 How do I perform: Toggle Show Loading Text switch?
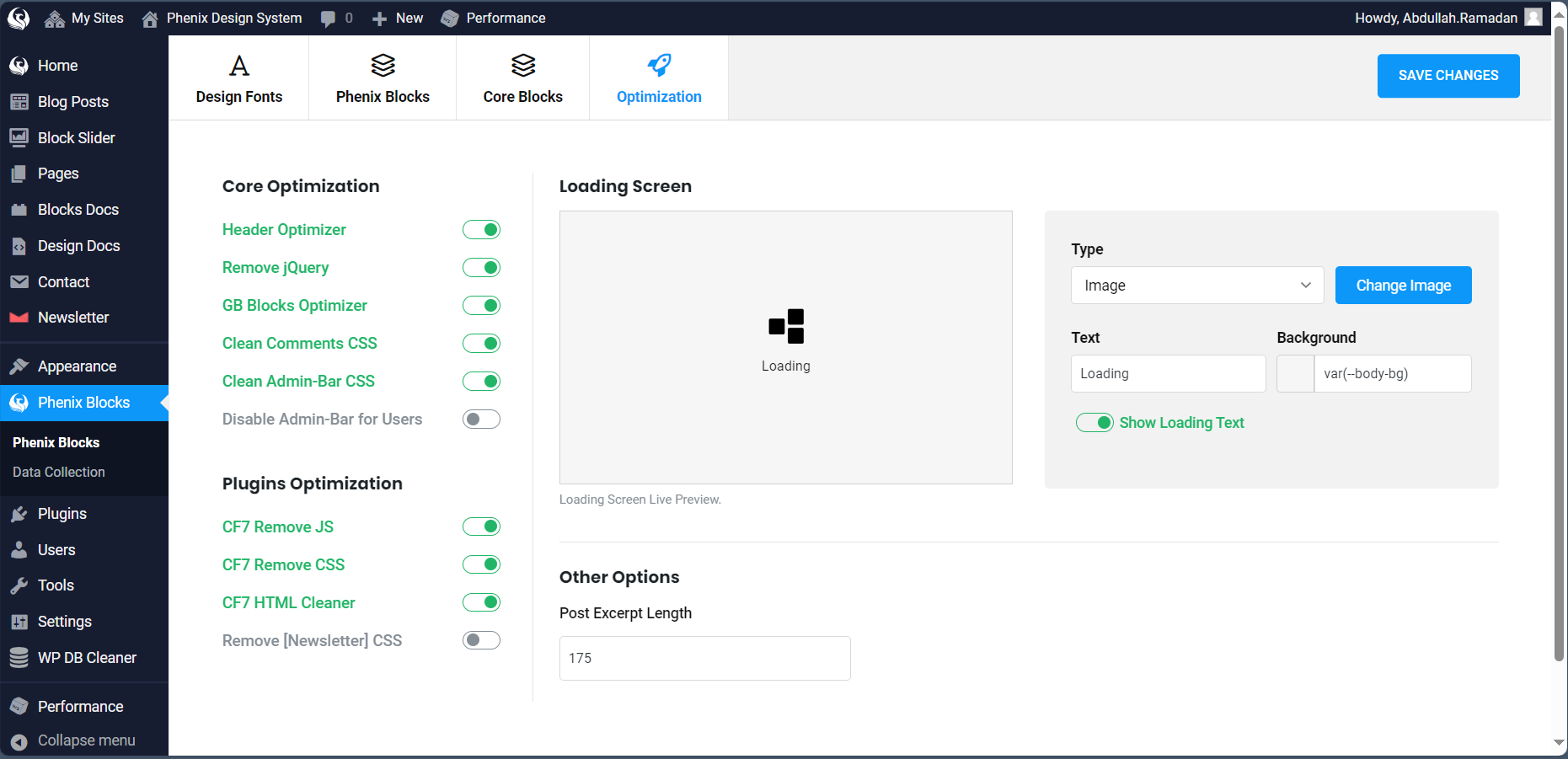point(1094,423)
